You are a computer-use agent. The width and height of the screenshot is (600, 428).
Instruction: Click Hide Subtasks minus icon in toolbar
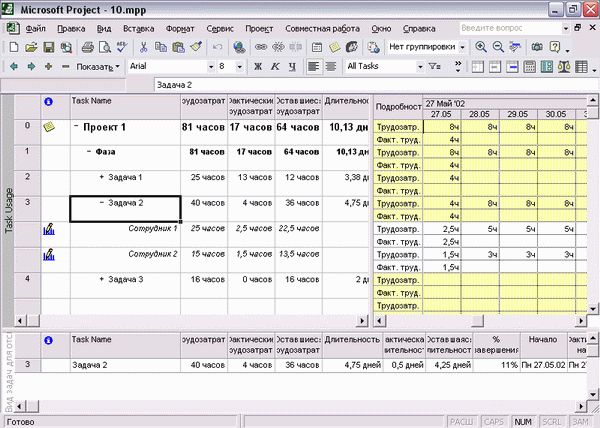click(x=65, y=67)
